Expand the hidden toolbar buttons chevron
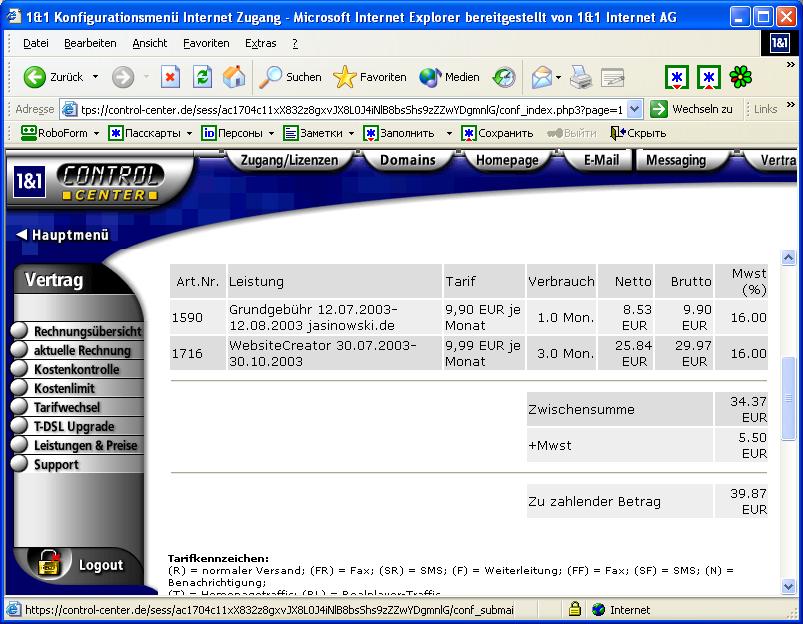Screen dimensions: 803x624 tap(790, 65)
